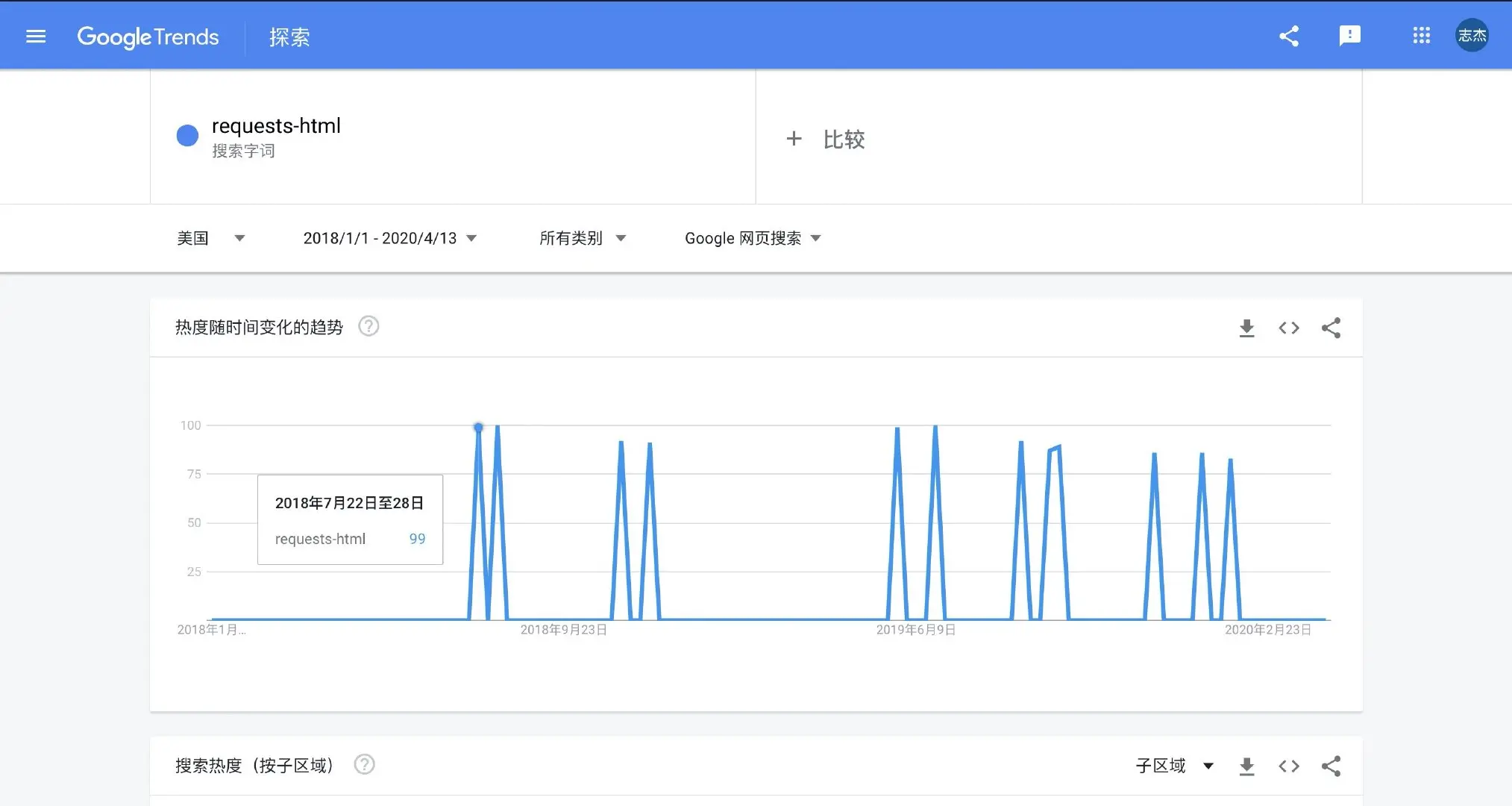Download the subregion interest data
The image size is (1512, 806).
click(1246, 766)
